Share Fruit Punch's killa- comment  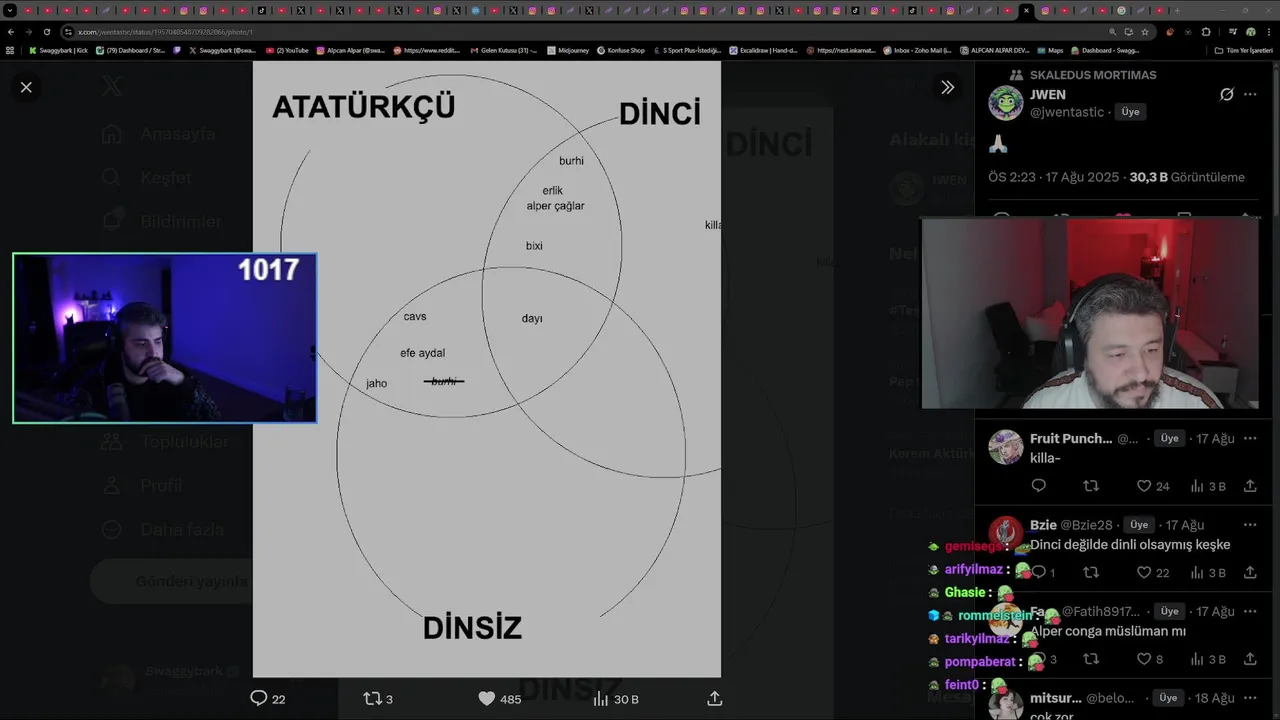(1250, 486)
